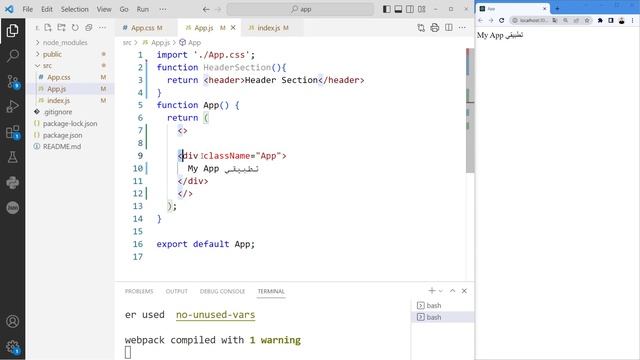Follow the no-unused-vars link in terminal
Image resolution: width=640 pixels, height=360 pixels.
pos(216,315)
